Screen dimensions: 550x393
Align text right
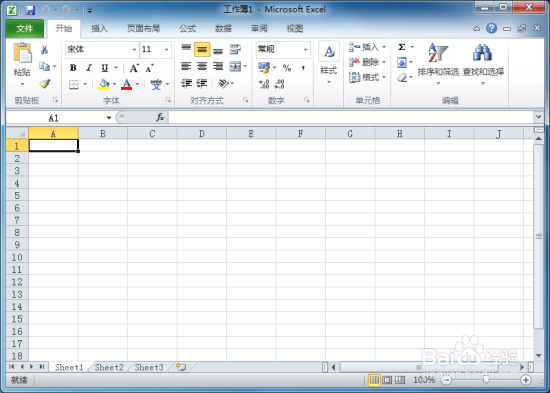[218, 66]
